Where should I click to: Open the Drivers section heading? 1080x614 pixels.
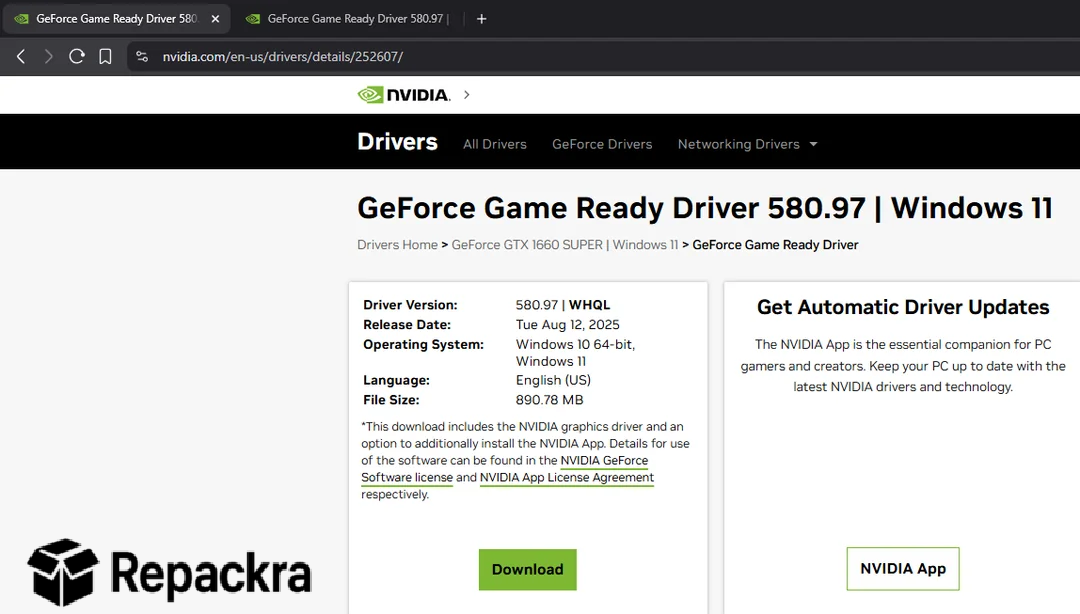[397, 141]
